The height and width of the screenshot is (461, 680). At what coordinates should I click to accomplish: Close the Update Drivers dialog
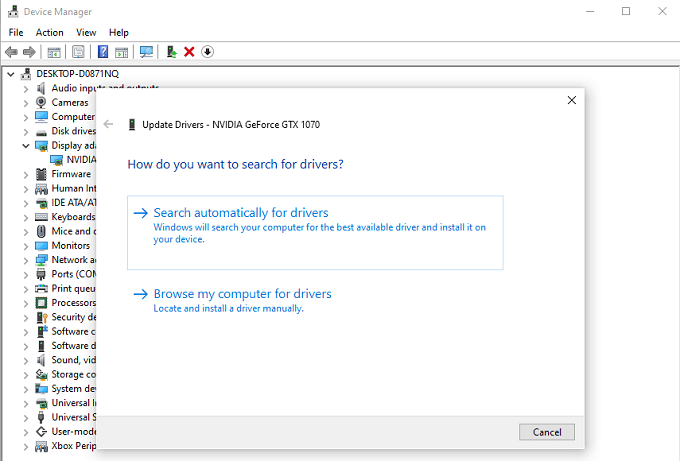[572, 100]
